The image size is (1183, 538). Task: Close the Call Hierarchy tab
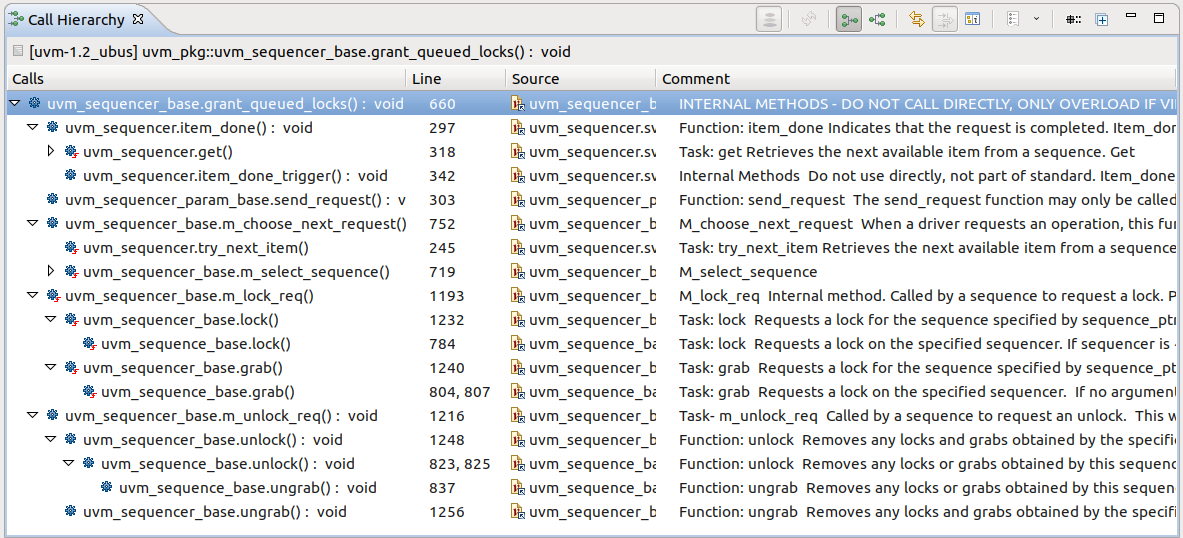click(x=138, y=19)
